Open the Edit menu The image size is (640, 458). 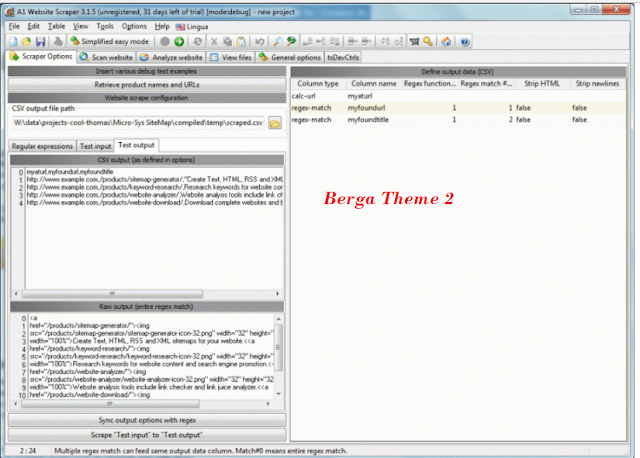click(x=33, y=27)
